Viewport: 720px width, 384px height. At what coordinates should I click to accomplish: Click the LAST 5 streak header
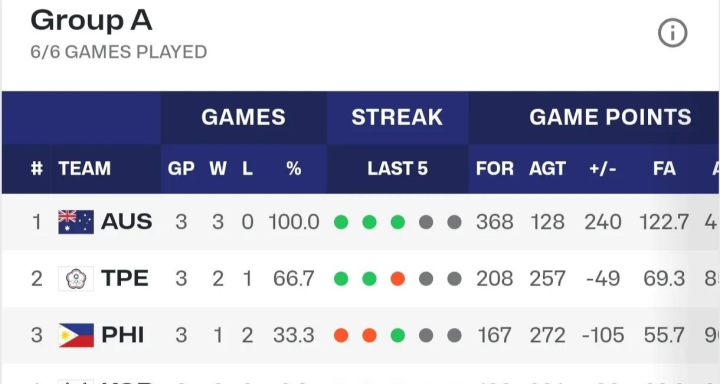[x=398, y=169]
